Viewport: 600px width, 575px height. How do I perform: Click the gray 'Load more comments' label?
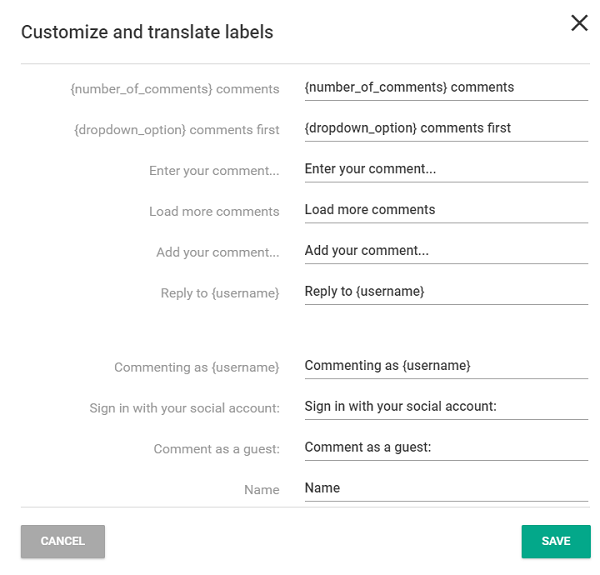pos(214,212)
